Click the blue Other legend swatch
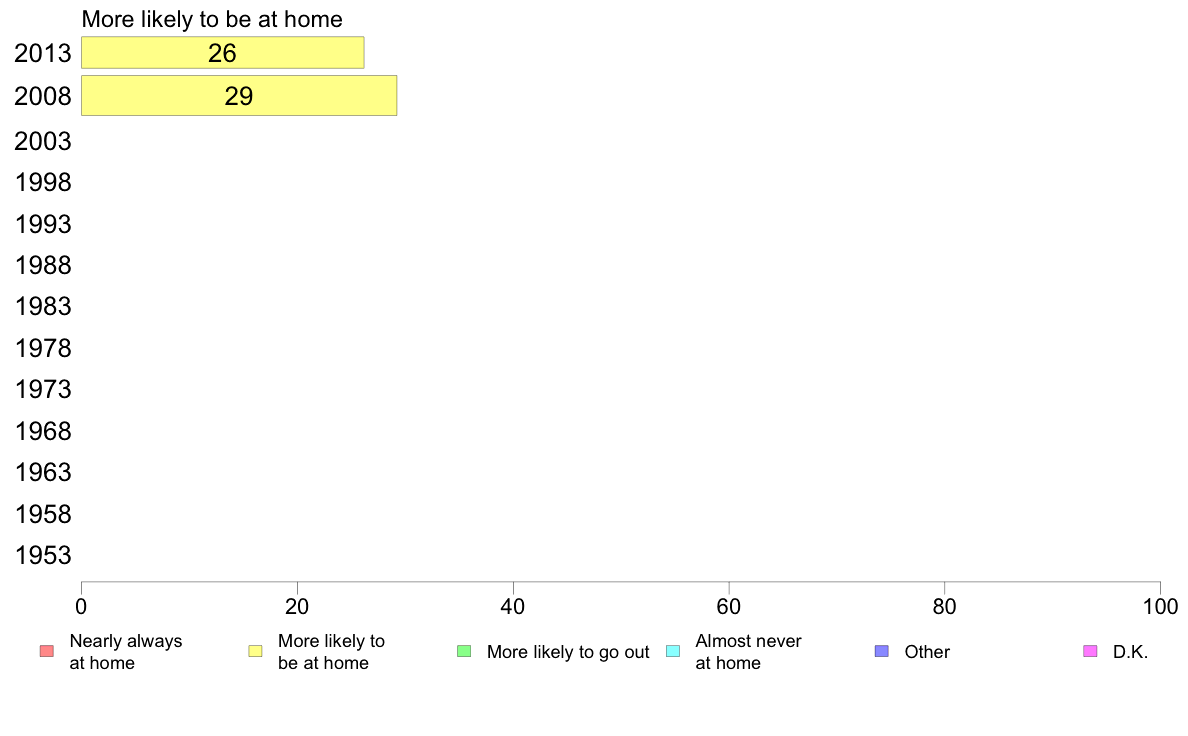This screenshot has width=1188, height=736. (881, 651)
